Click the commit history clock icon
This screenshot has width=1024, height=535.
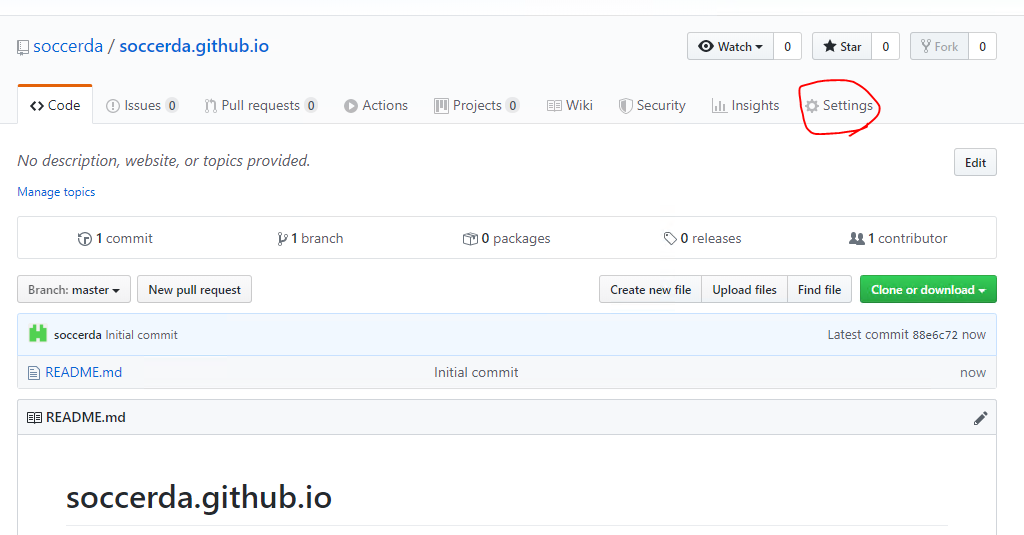84,239
